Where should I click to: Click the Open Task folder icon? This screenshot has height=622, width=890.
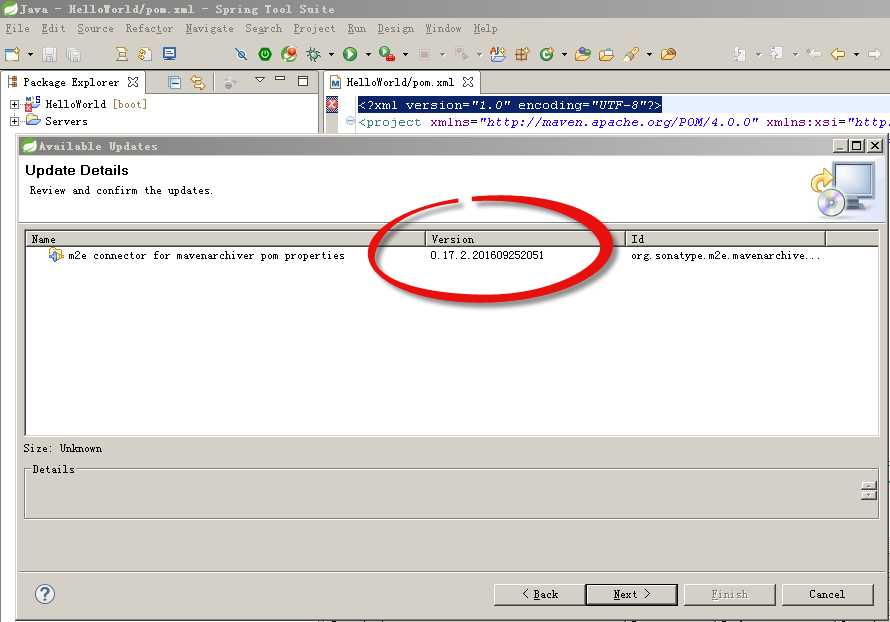click(x=606, y=54)
